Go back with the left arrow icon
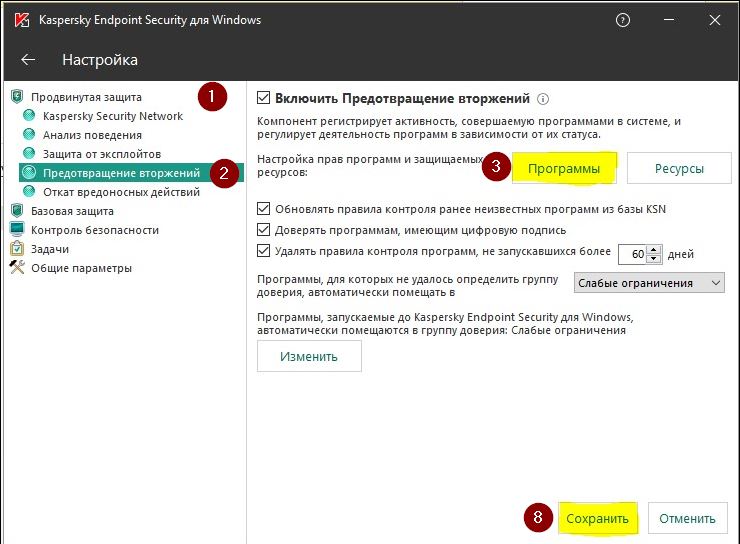This screenshot has width=740, height=544. pyautogui.click(x=28, y=59)
